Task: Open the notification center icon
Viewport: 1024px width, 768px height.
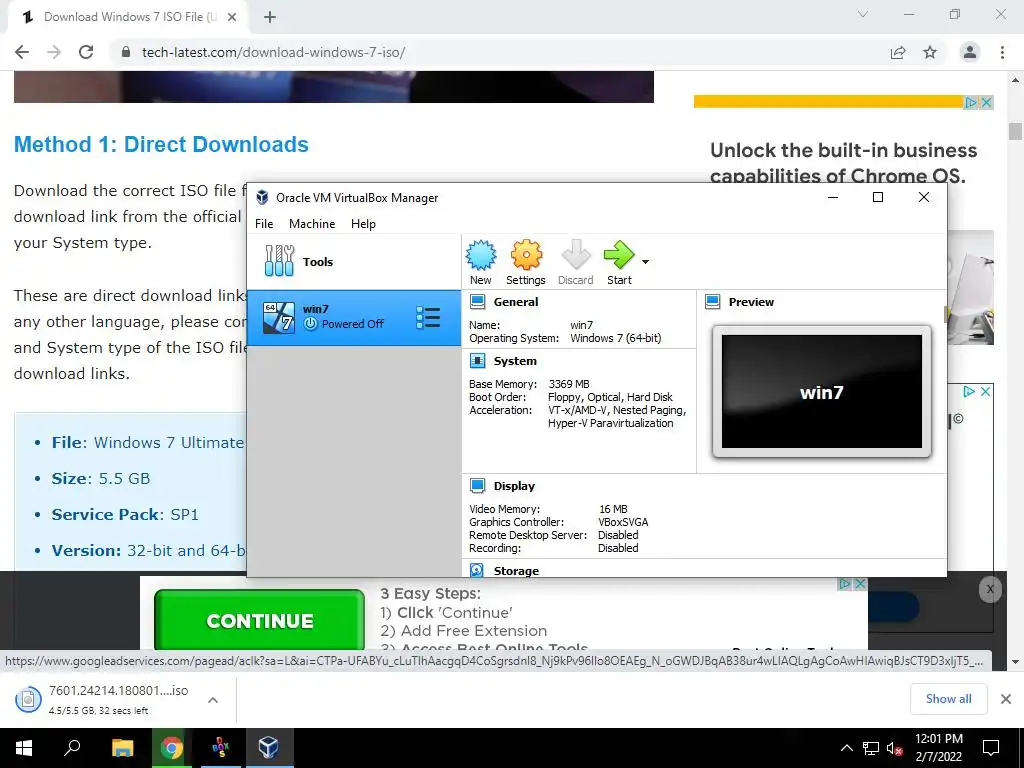Action: pyautogui.click(x=991, y=748)
